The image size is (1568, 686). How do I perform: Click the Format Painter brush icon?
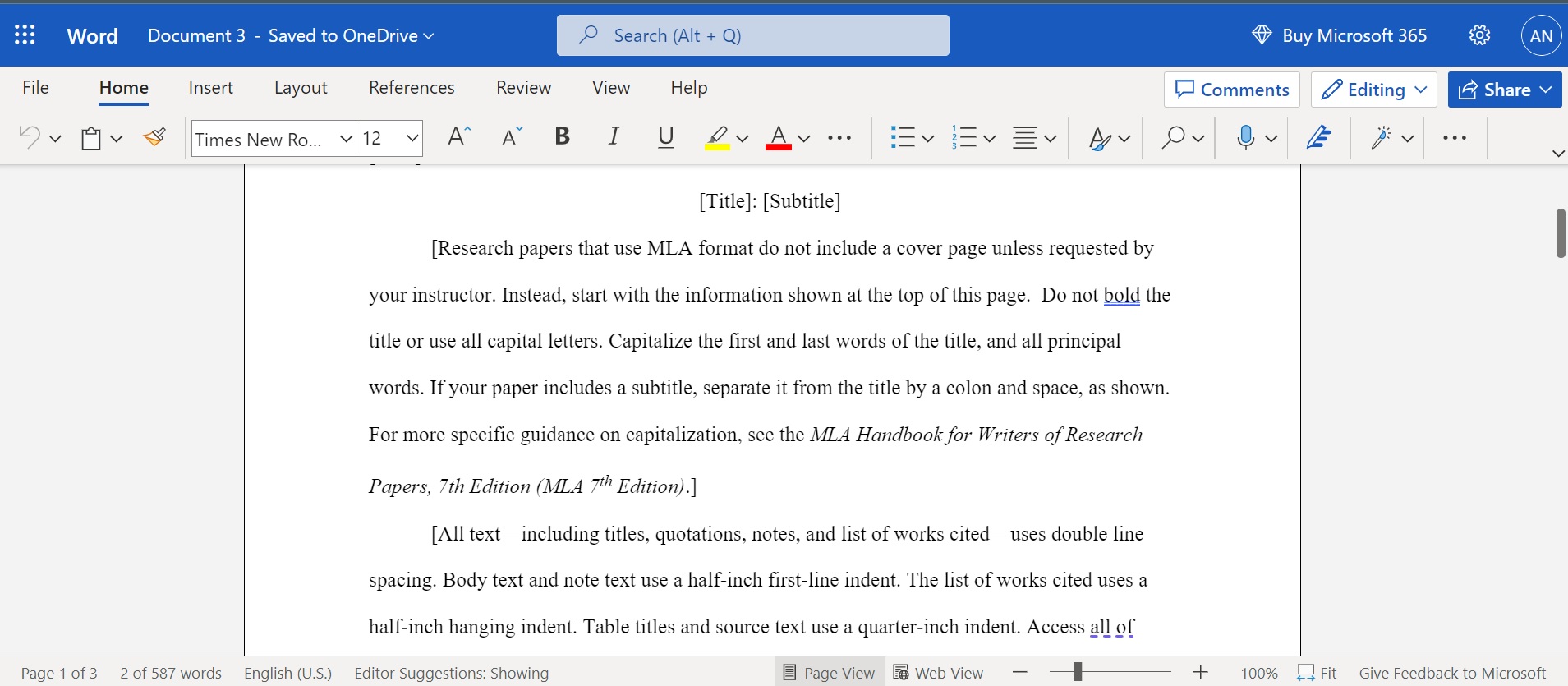[154, 137]
